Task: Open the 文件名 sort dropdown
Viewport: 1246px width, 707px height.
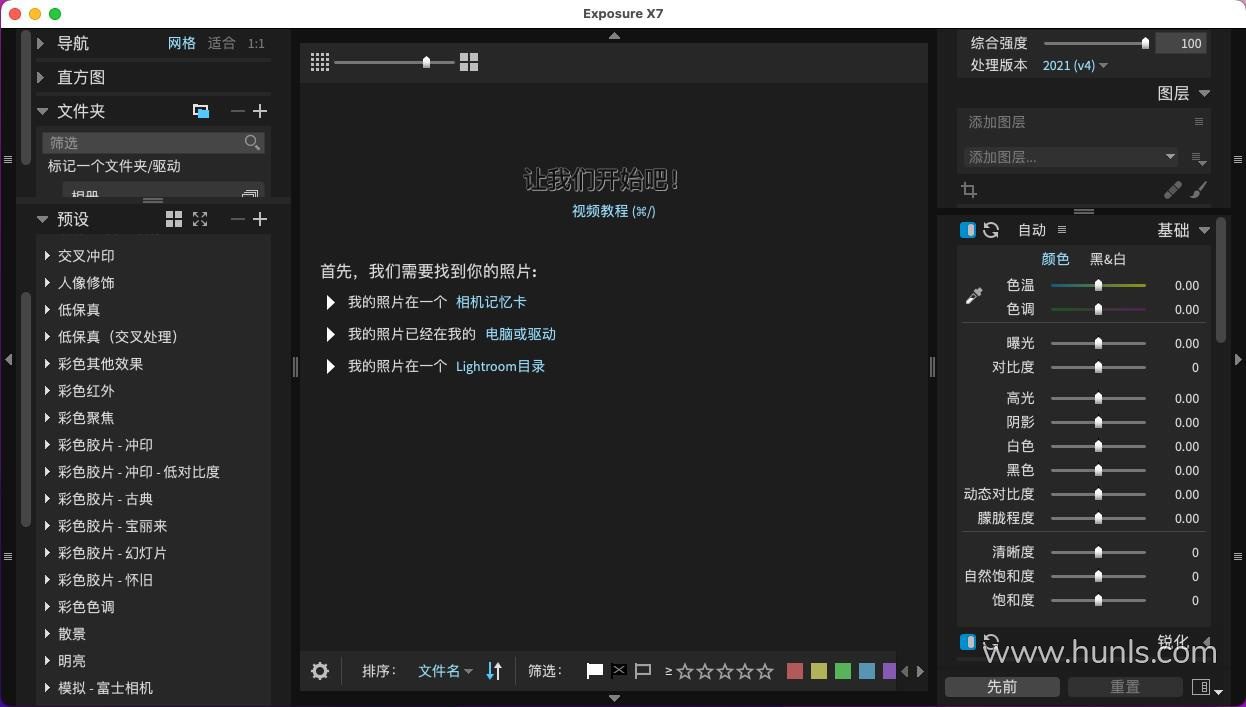Action: (445, 671)
